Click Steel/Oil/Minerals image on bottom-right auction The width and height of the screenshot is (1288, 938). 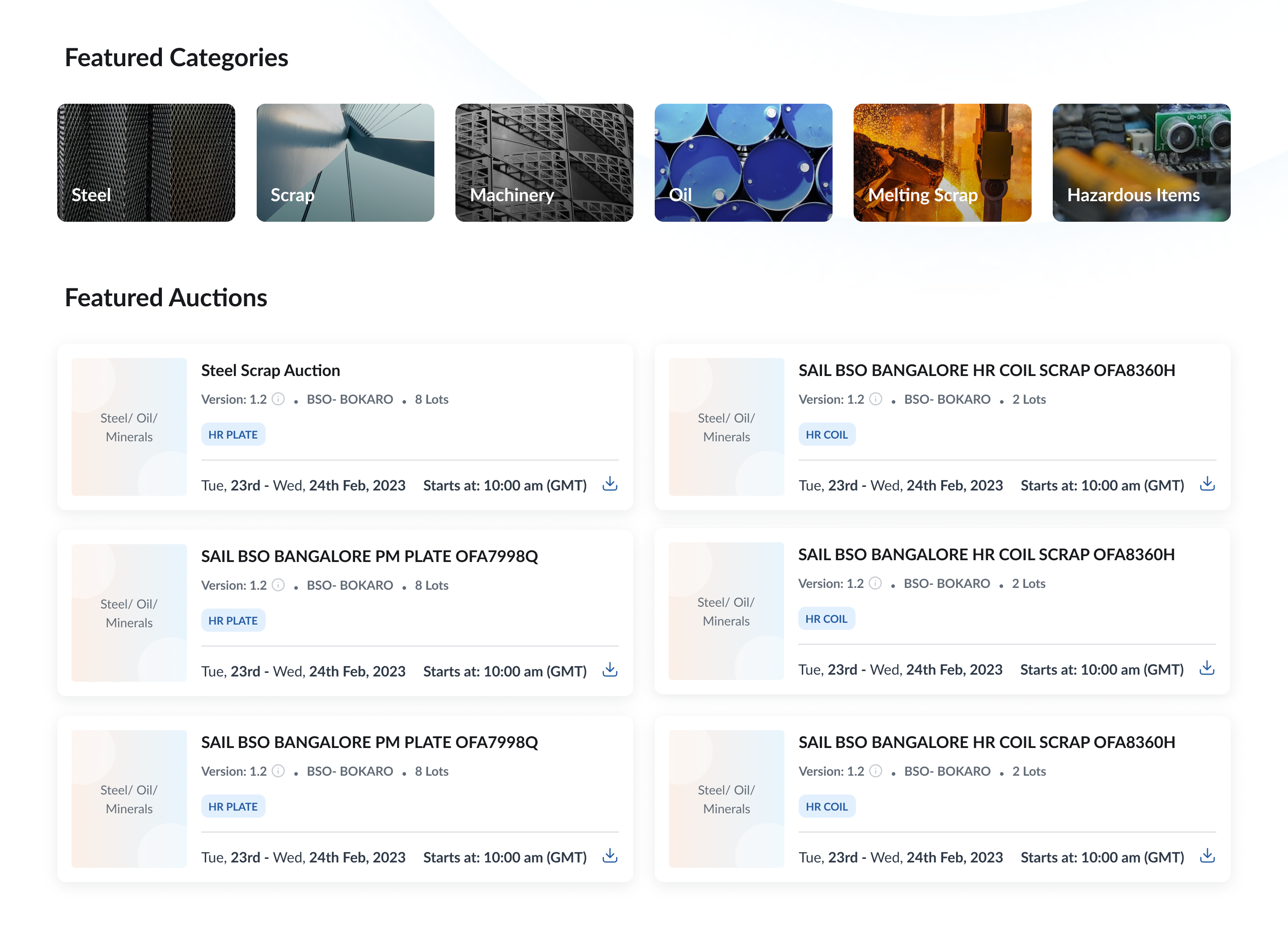(x=726, y=799)
